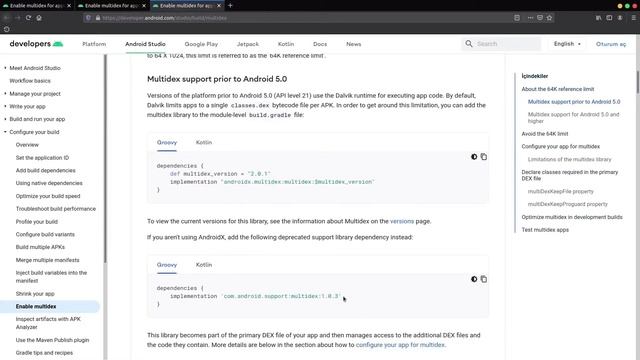Toggle dark theme on first code block
The image size is (640, 360).
pyautogui.click(x=474, y=157)
